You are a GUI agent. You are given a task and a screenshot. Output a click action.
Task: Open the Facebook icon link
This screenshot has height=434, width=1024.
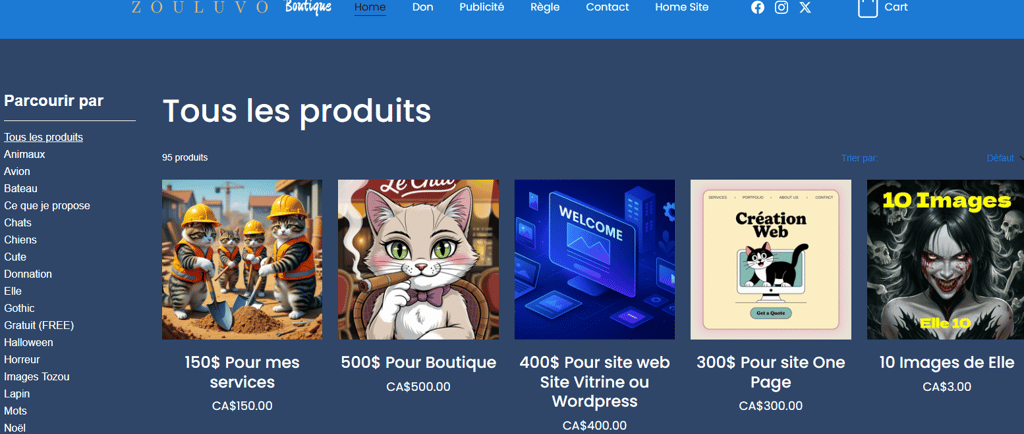coord(758,7)
